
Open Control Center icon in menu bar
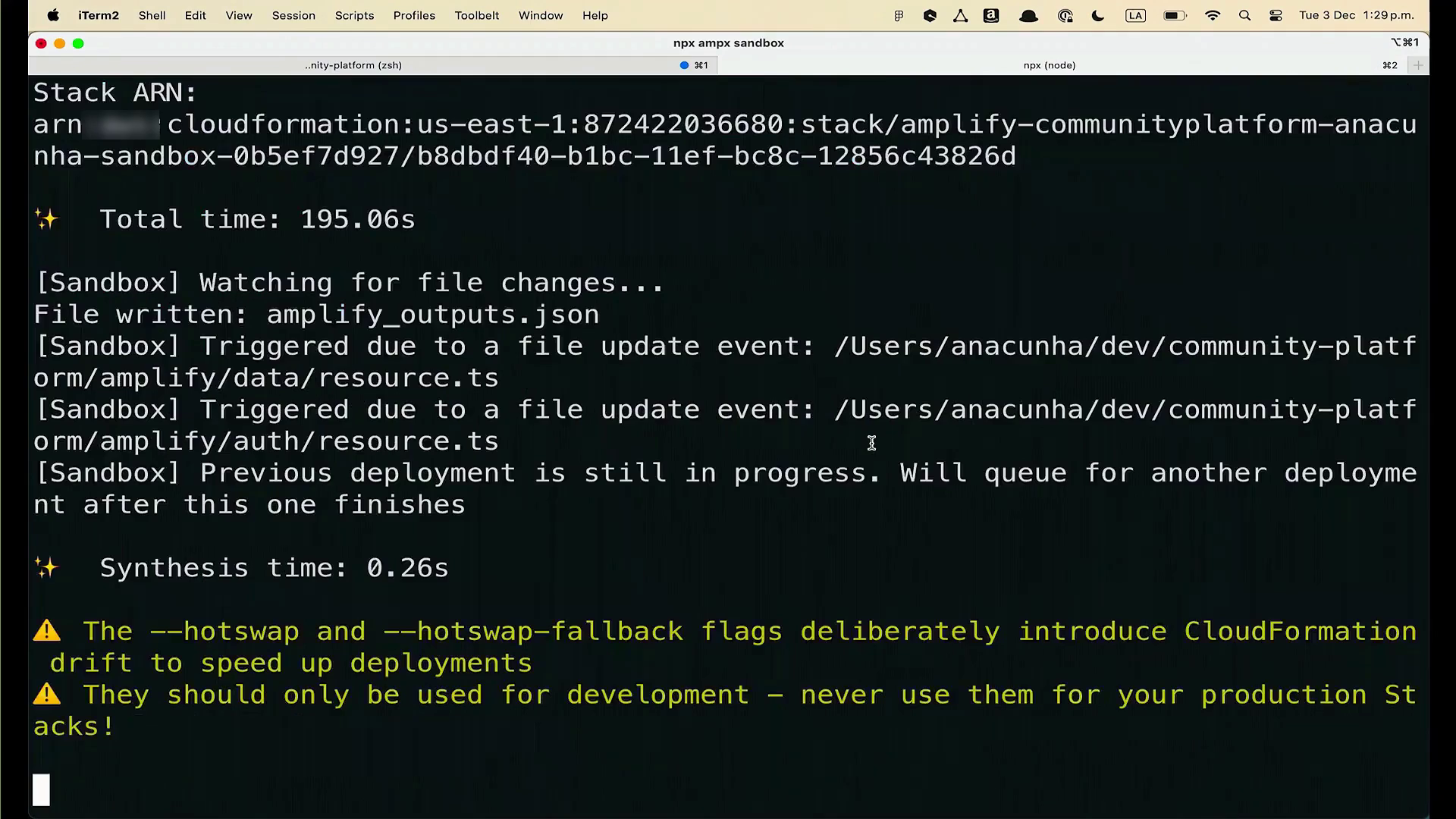pyautogui.click(x=1276, y=15)
